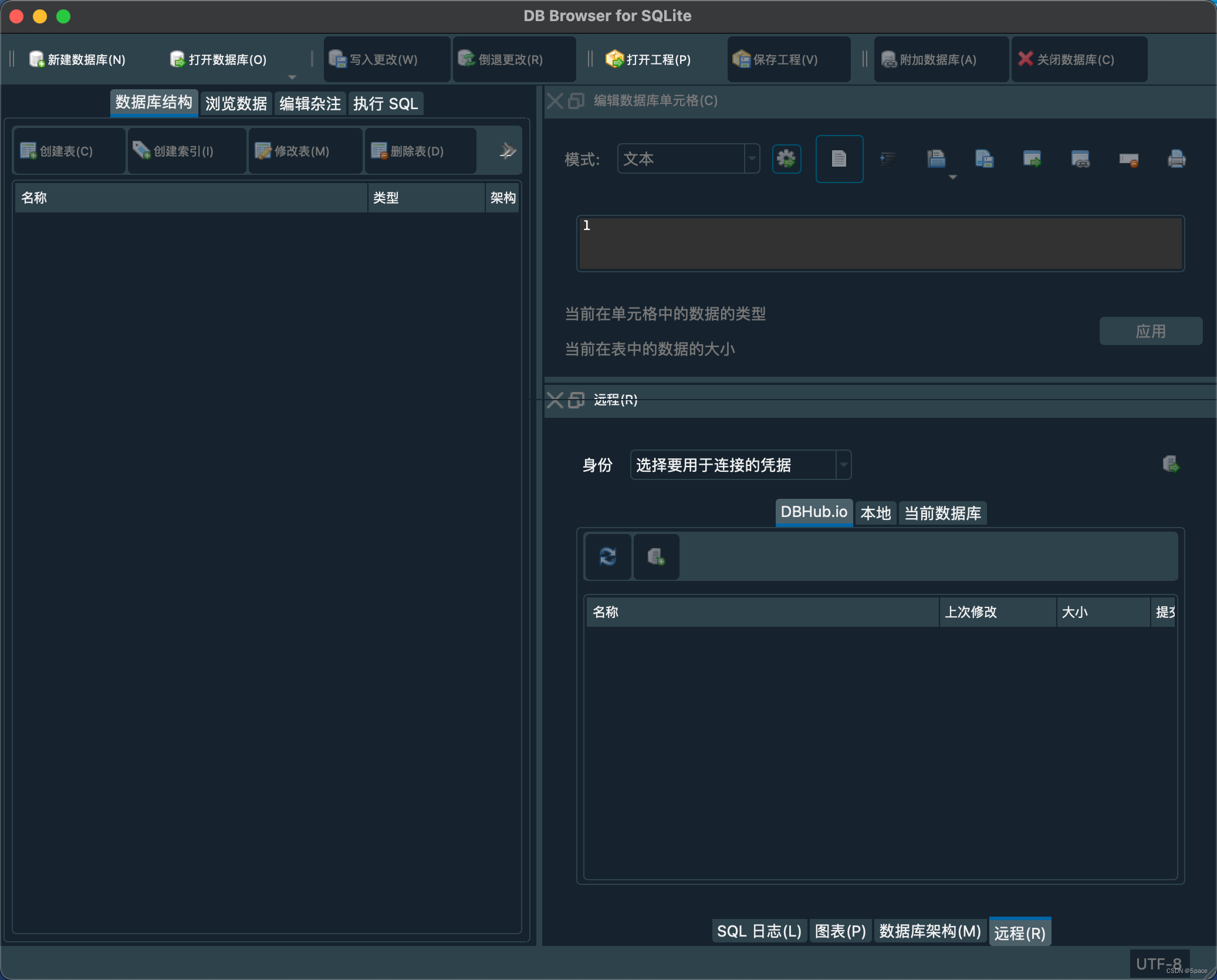Viewport: 1217px width, 980px height.
Task: Click the 新建数据库(N) new database toolbar button
Action: (77, 59)
